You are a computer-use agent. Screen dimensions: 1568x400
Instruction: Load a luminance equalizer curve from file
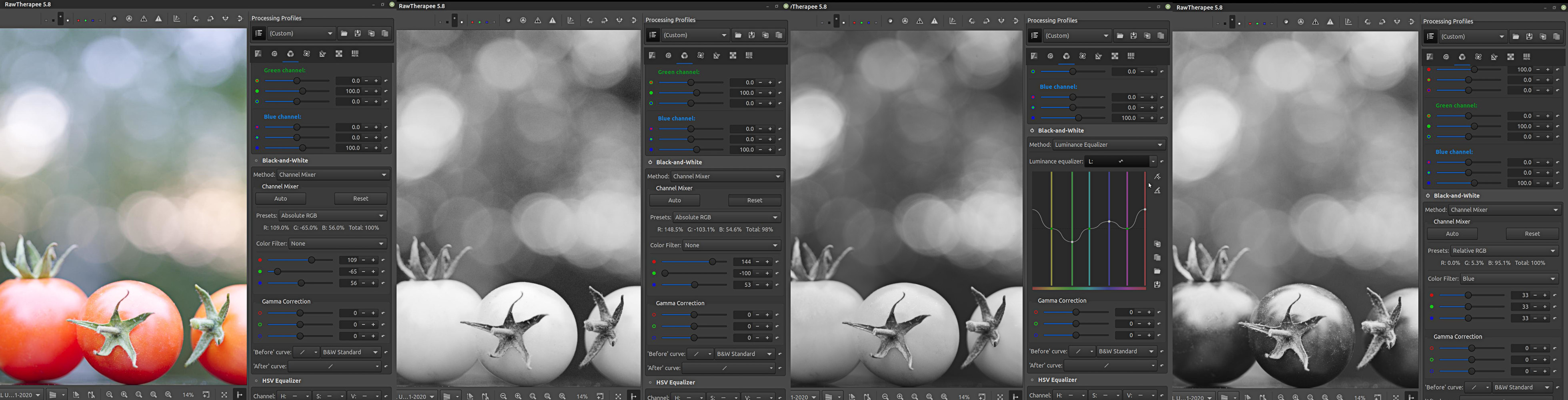pos(1157,272)
